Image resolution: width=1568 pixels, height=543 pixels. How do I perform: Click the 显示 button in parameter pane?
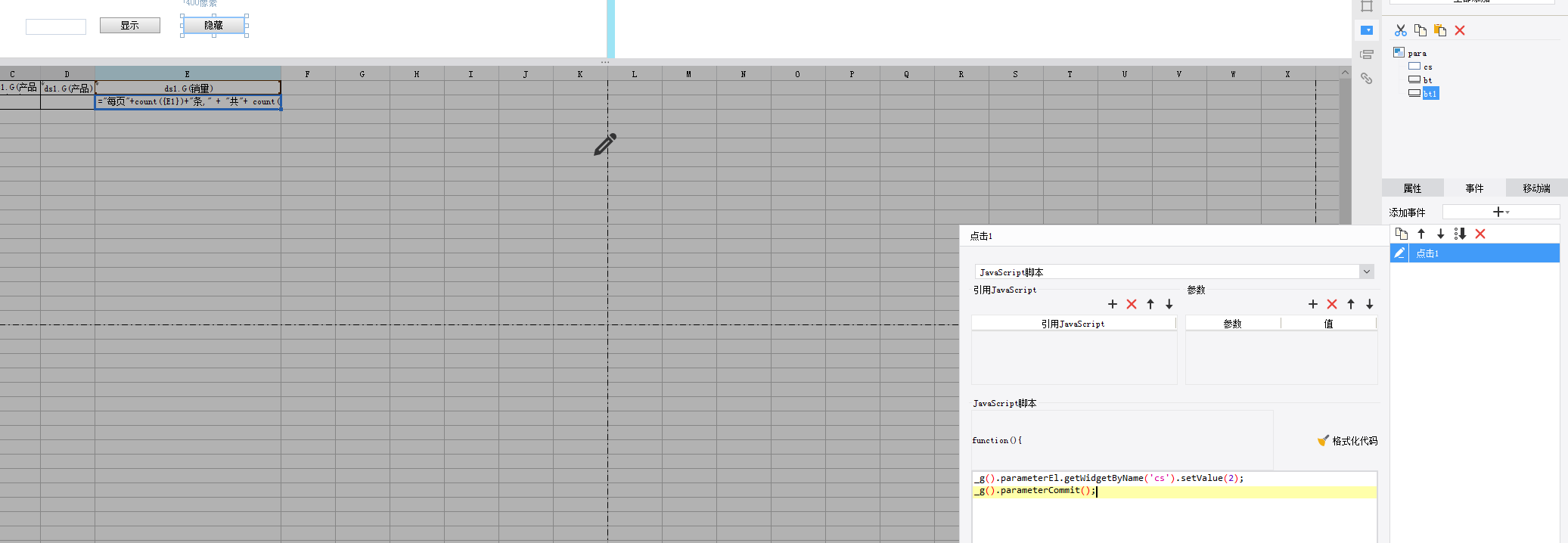pyautogui.click(x=130, y=25)
